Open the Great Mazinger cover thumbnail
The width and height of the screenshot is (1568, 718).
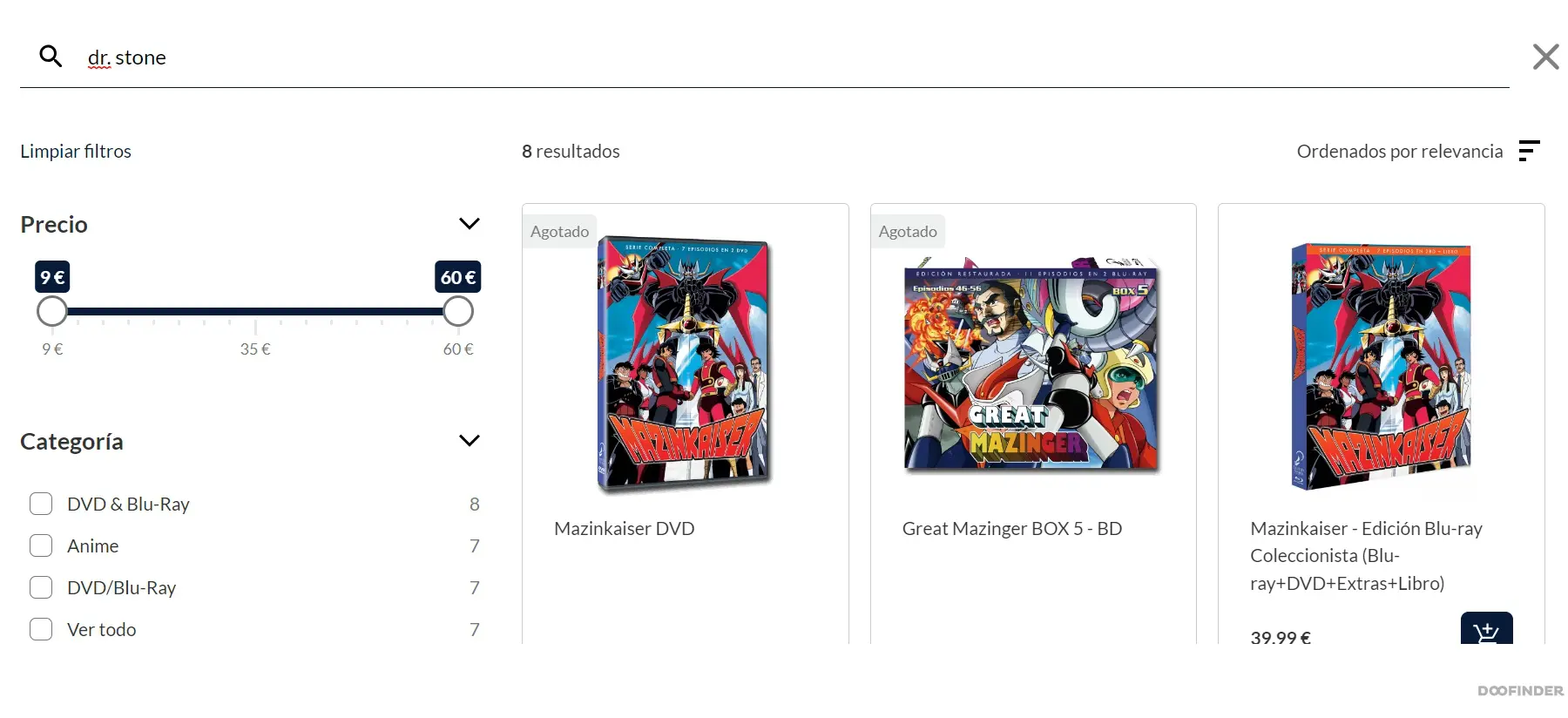[x=1032, y=364]
